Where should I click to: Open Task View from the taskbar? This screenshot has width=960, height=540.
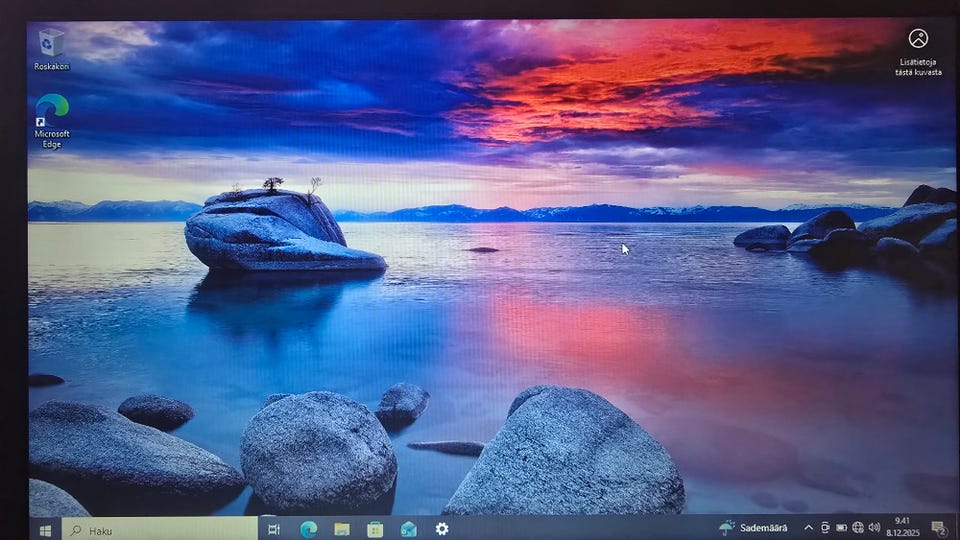click(x=274, y=529)
